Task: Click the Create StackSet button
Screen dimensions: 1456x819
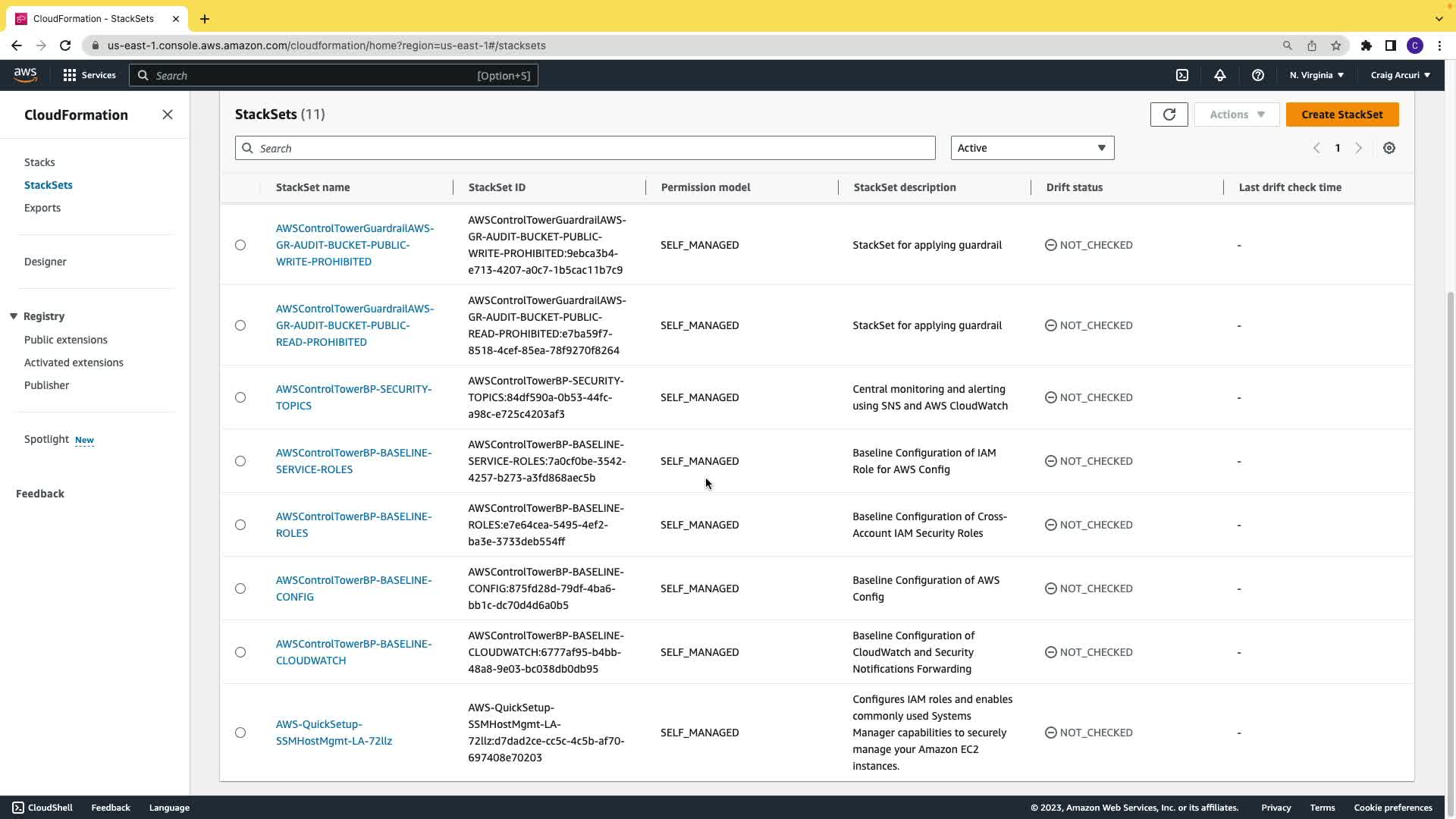Action: click(x=1341, y=115)
